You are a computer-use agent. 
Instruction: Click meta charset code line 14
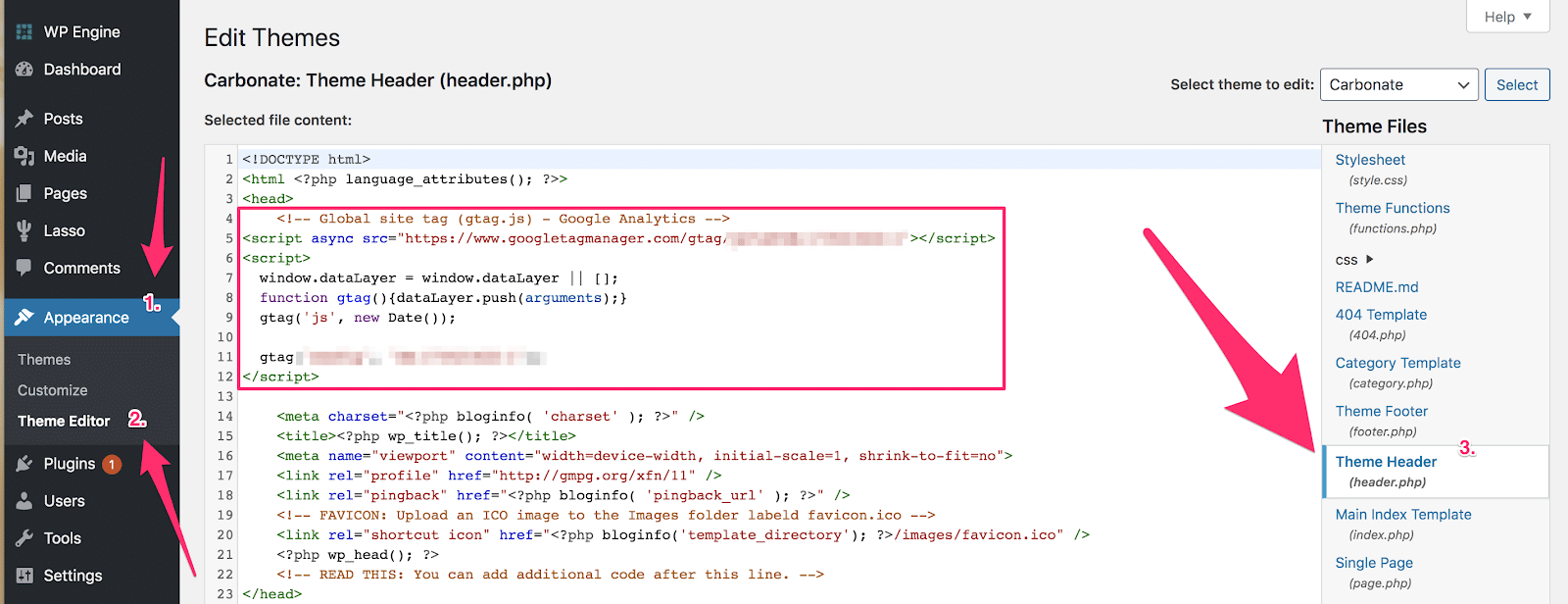pos(490,417)
